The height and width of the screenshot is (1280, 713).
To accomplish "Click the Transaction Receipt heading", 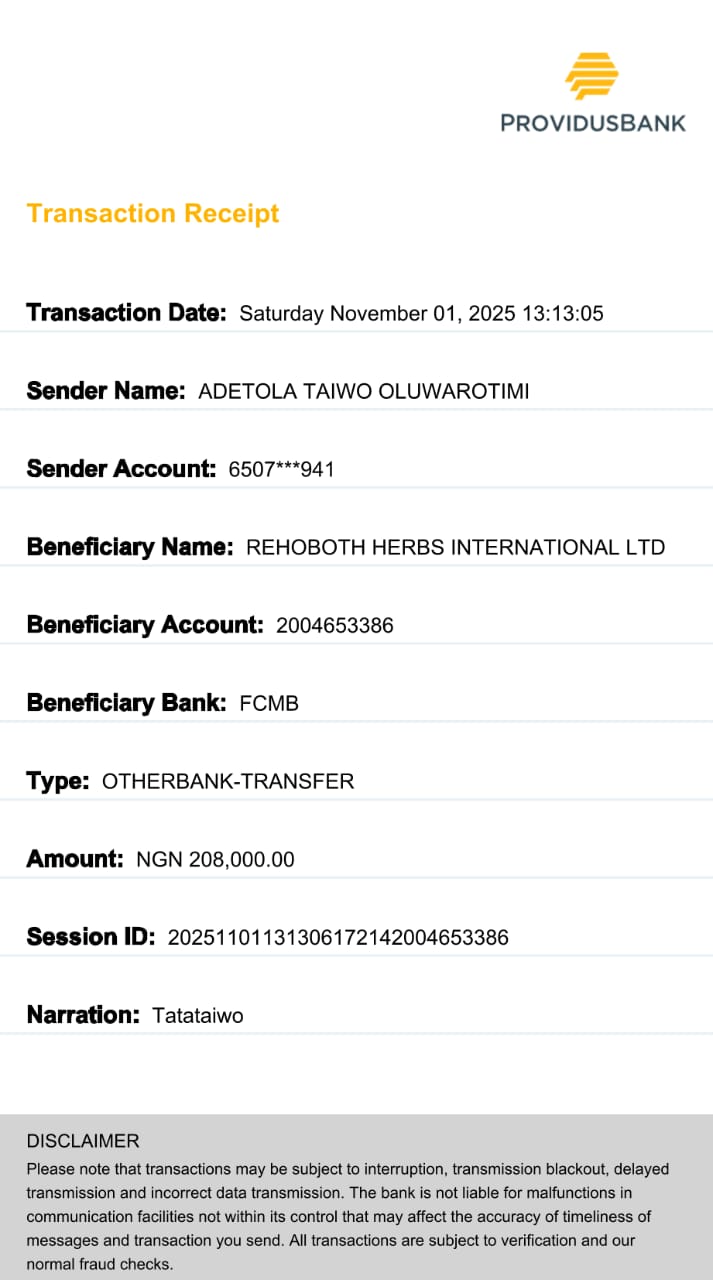I will (153, 213).
